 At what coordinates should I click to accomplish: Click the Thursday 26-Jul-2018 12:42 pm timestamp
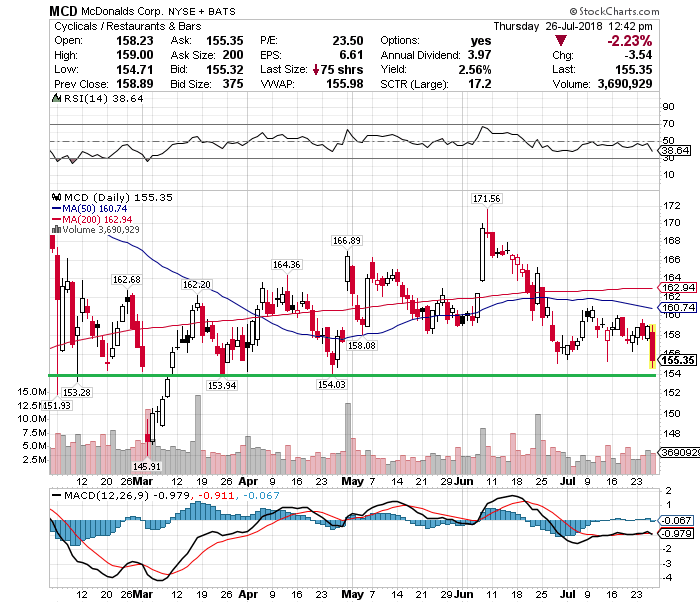point(573,26)
